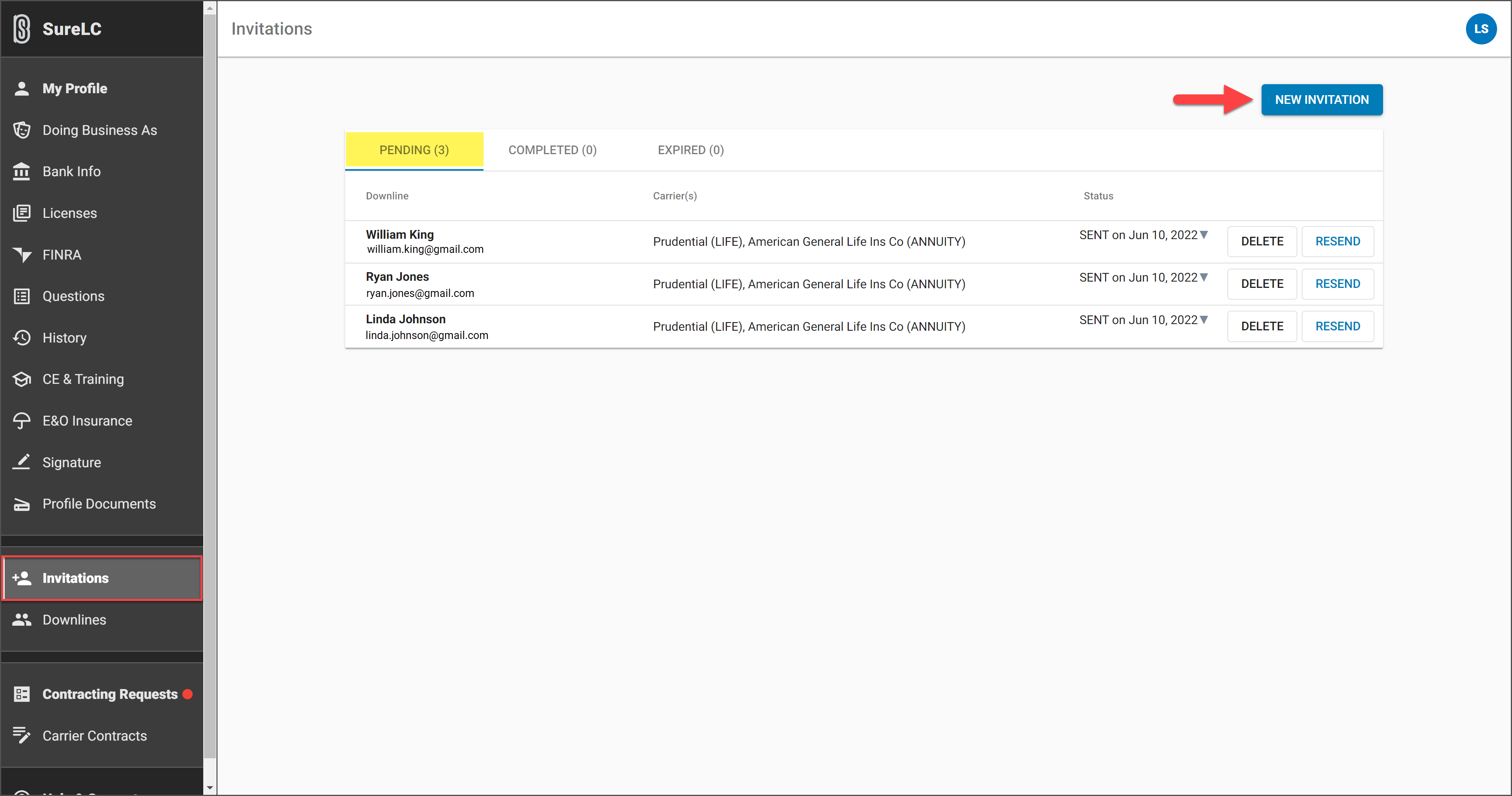Click the Carrier Contracts edit-list icon
This screenshot has height=796, width=1512.
[x=22, y=735]
